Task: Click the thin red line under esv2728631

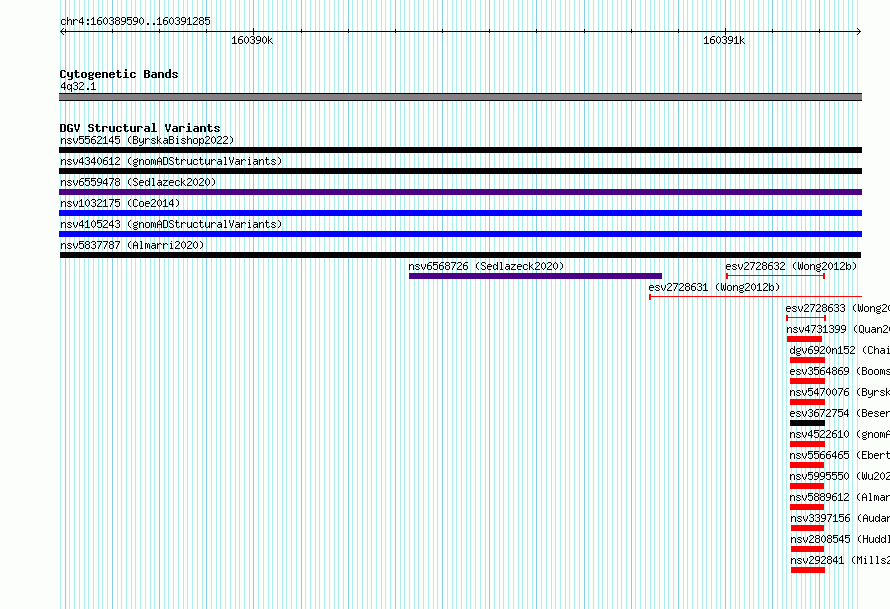Action: point(755,297)
